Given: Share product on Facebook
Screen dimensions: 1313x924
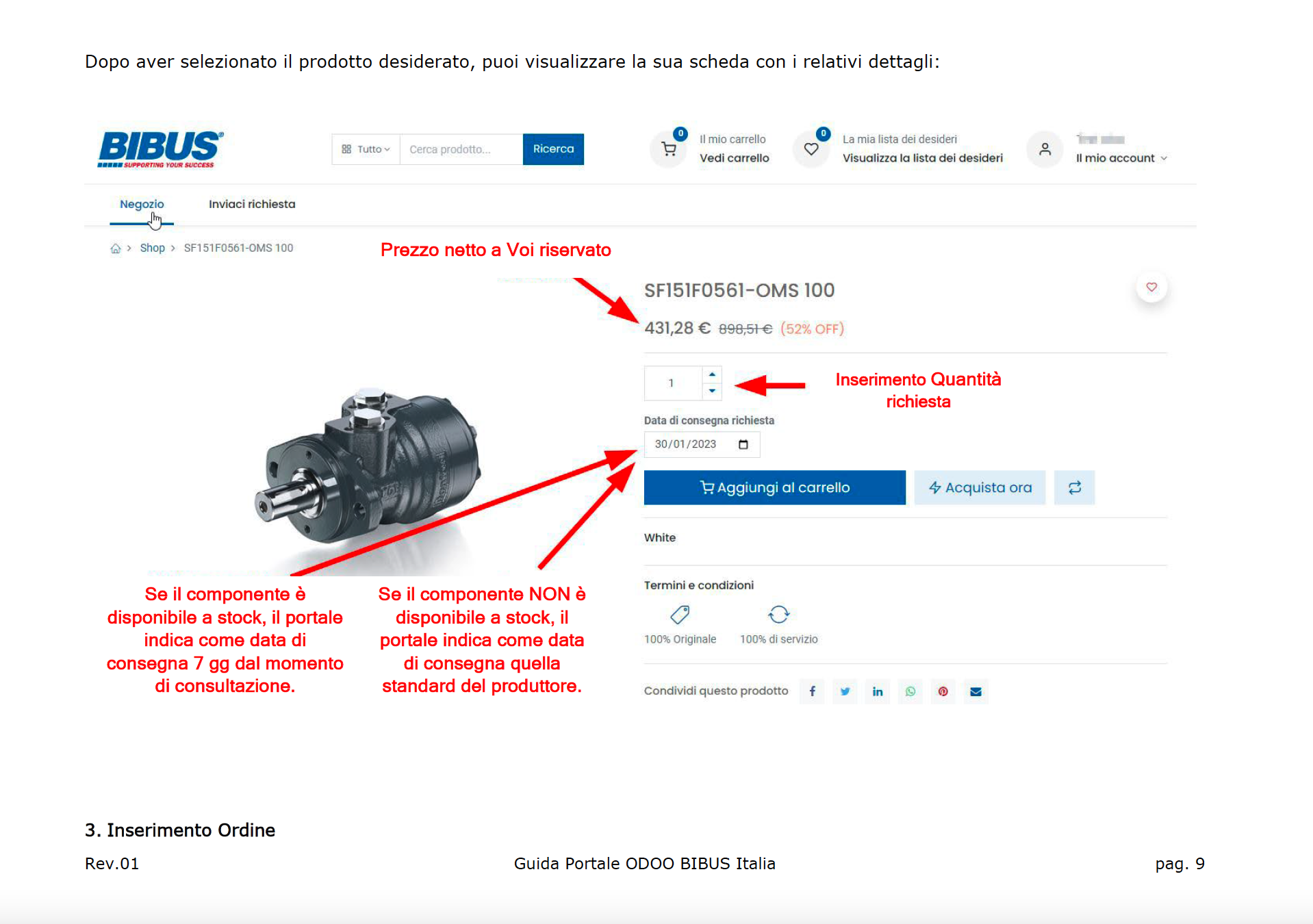Looking at the screenshot, I should click(x=812, y=691).
